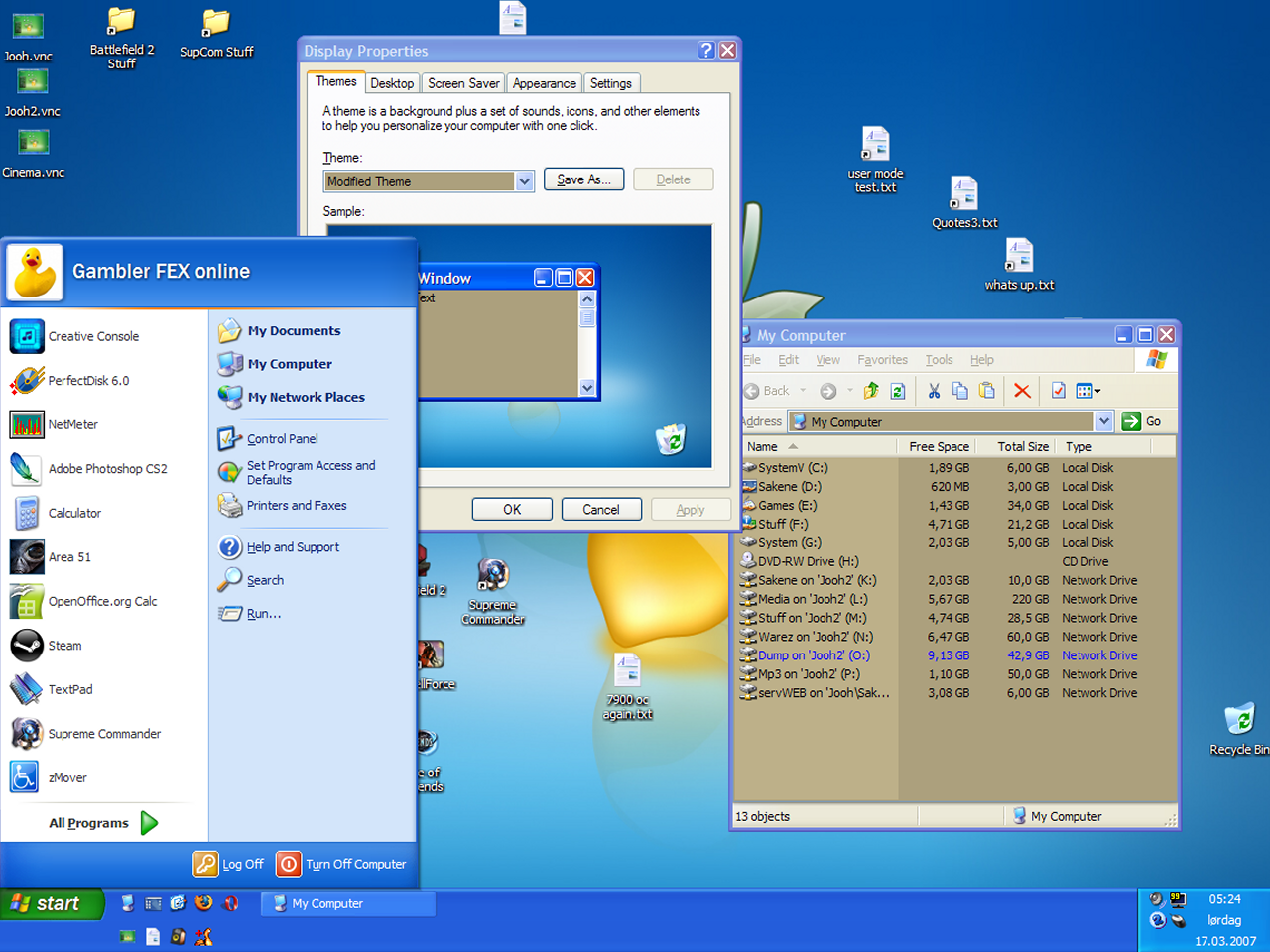Click the Paste clipboard icon in My Computer toolbar
The height and width of the screenshot is (952, 1270).
(987, 391)
